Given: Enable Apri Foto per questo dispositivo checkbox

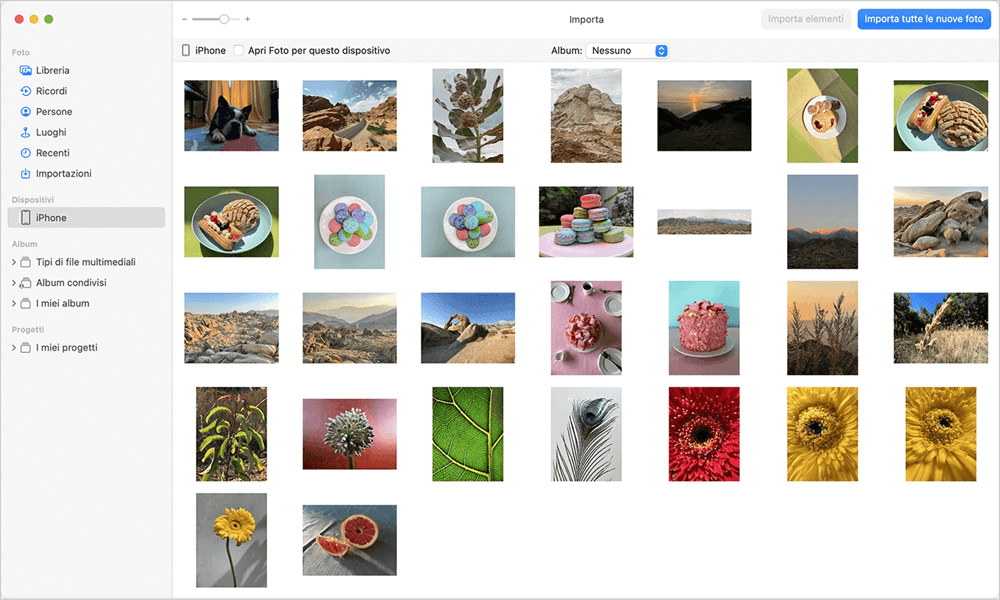Looking at the screenshot, I should click(239, 50).
